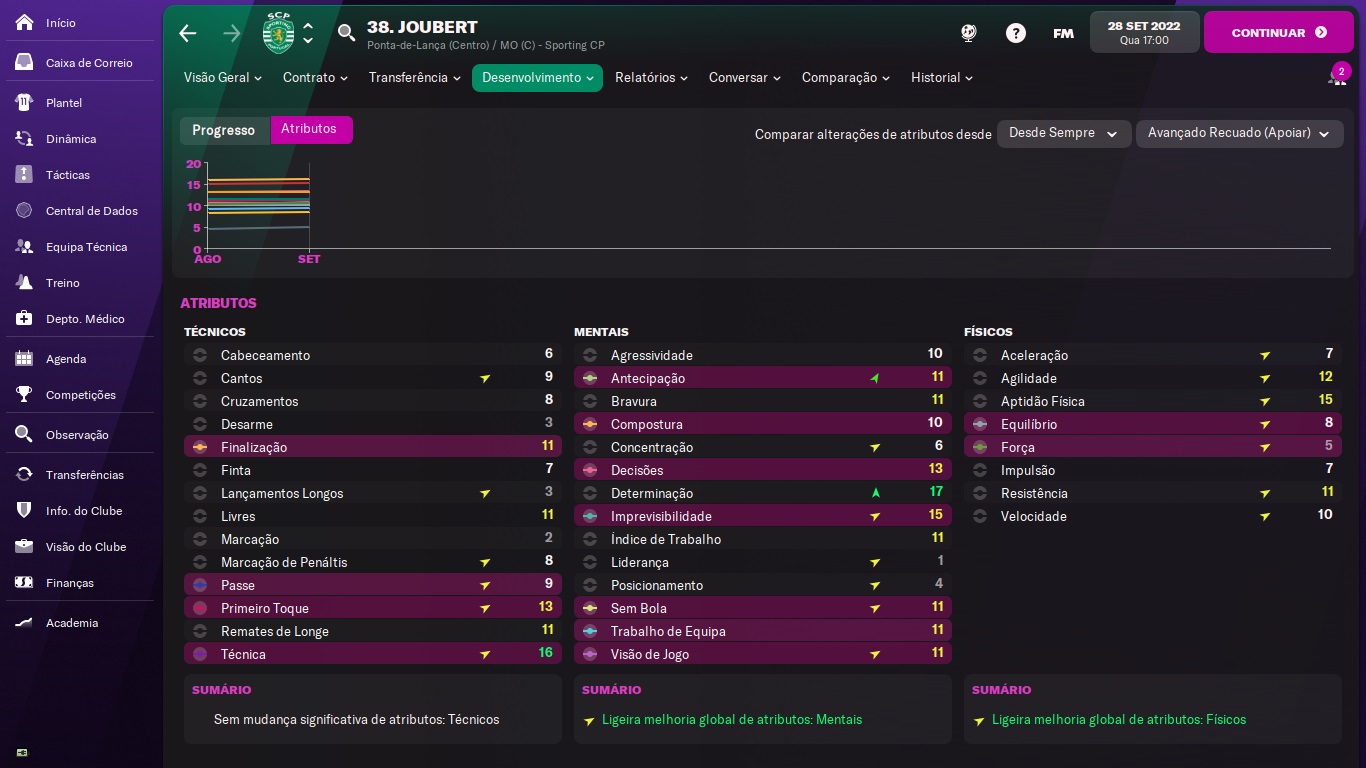This screenshot has width=1366, height=768.
Task: Toggle graph line for Cabeceamento attribute
Action: point(200,355)
